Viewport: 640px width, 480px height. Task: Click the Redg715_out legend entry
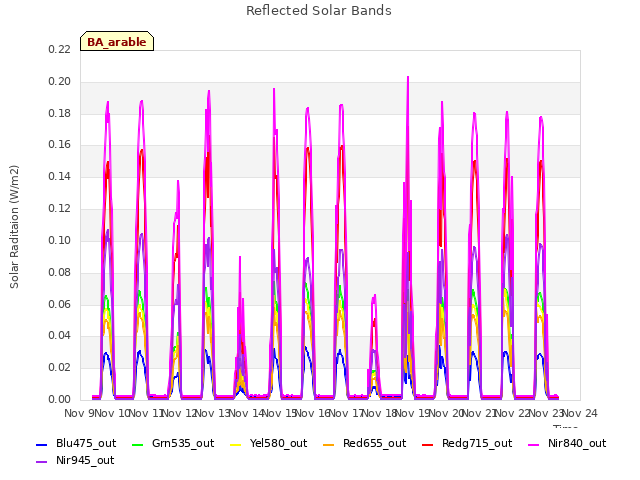coord(467,443)
